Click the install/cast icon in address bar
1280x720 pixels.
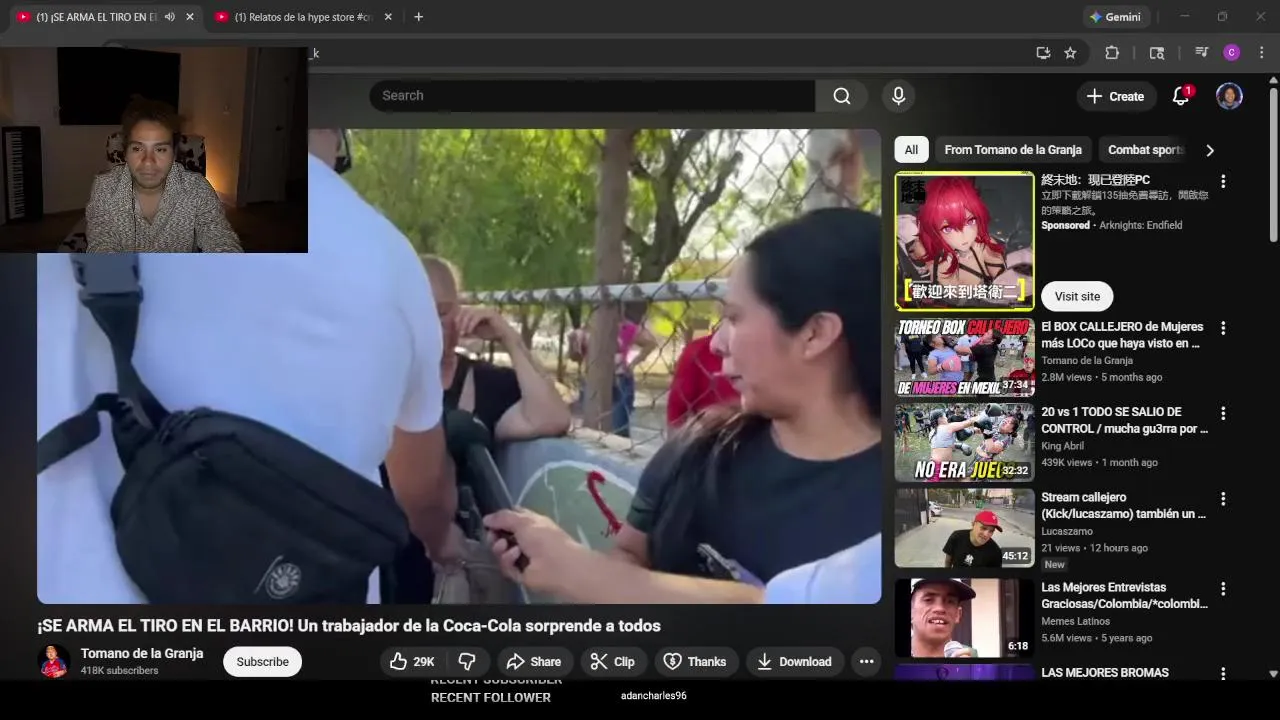pyautogui.click(x=1043, y=53)
